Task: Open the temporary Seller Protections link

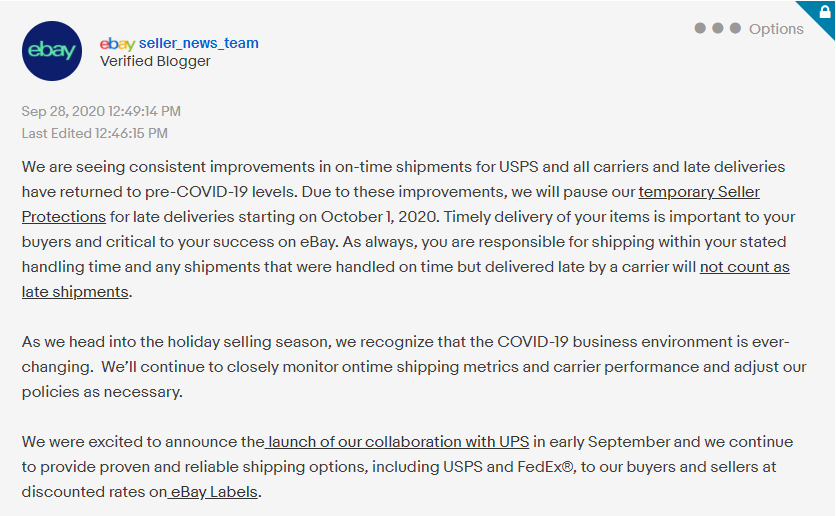Action: pyautogui.click(x=699, y=191)
